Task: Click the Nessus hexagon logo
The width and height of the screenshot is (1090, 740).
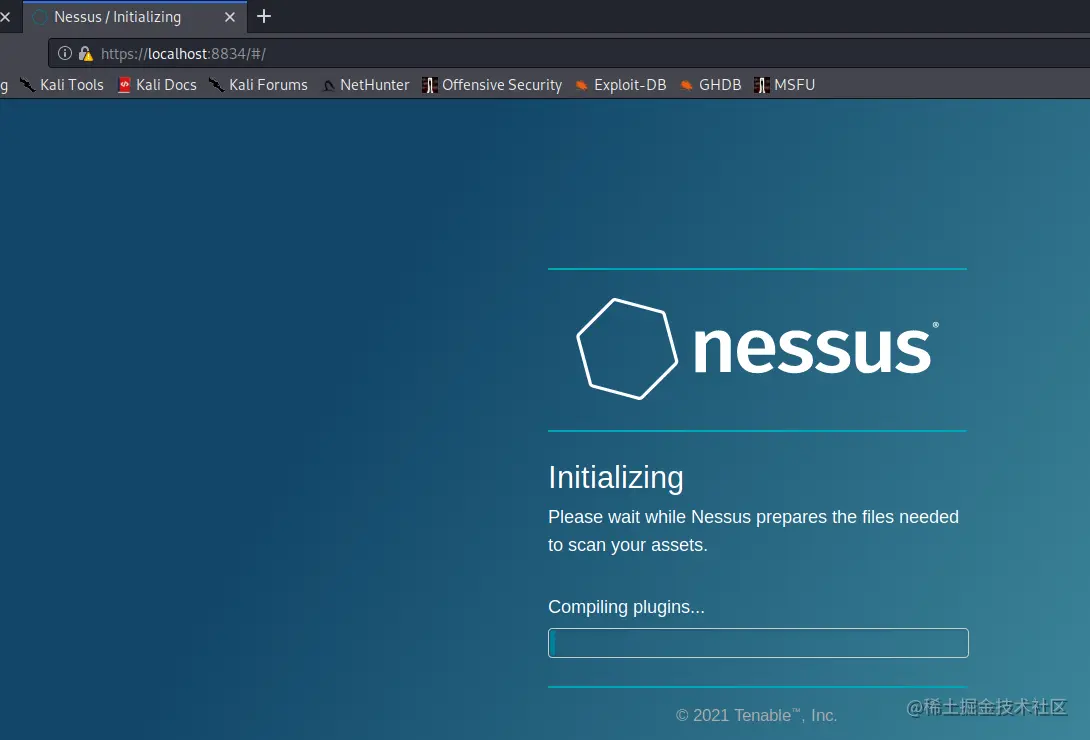Action: [627, 349]
